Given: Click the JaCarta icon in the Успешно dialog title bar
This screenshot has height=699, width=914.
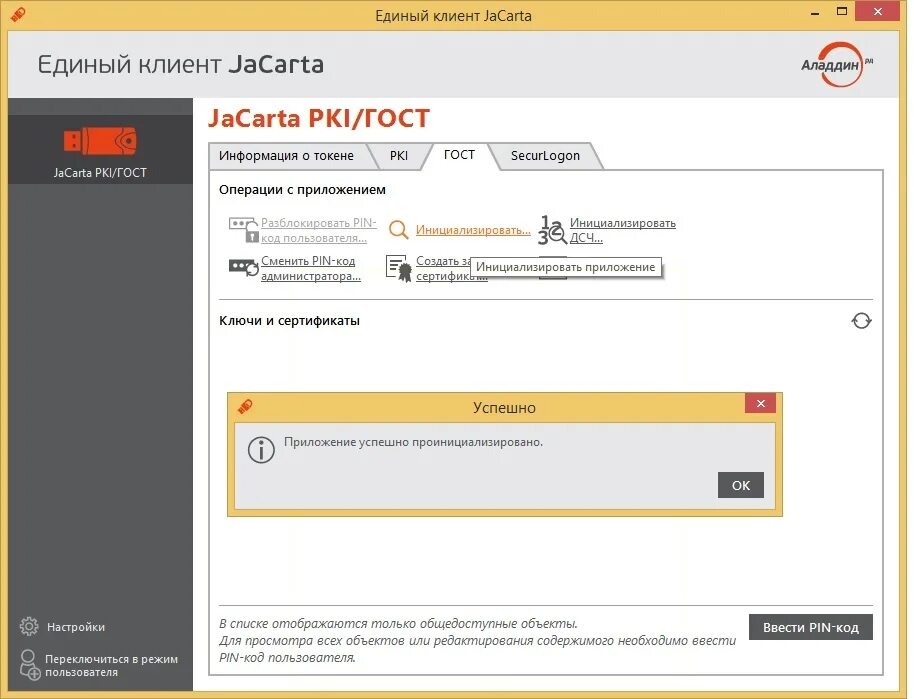Looking at the screenshot, I should (x=245, y=406).
